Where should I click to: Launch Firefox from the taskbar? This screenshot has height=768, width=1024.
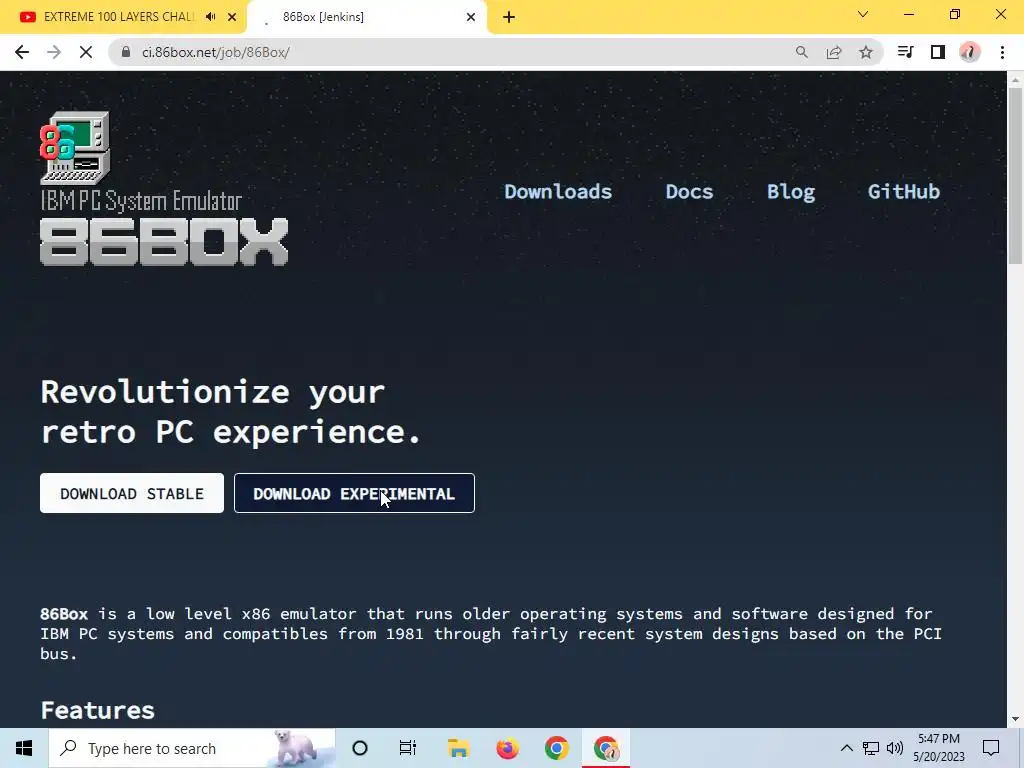point(507,748)
